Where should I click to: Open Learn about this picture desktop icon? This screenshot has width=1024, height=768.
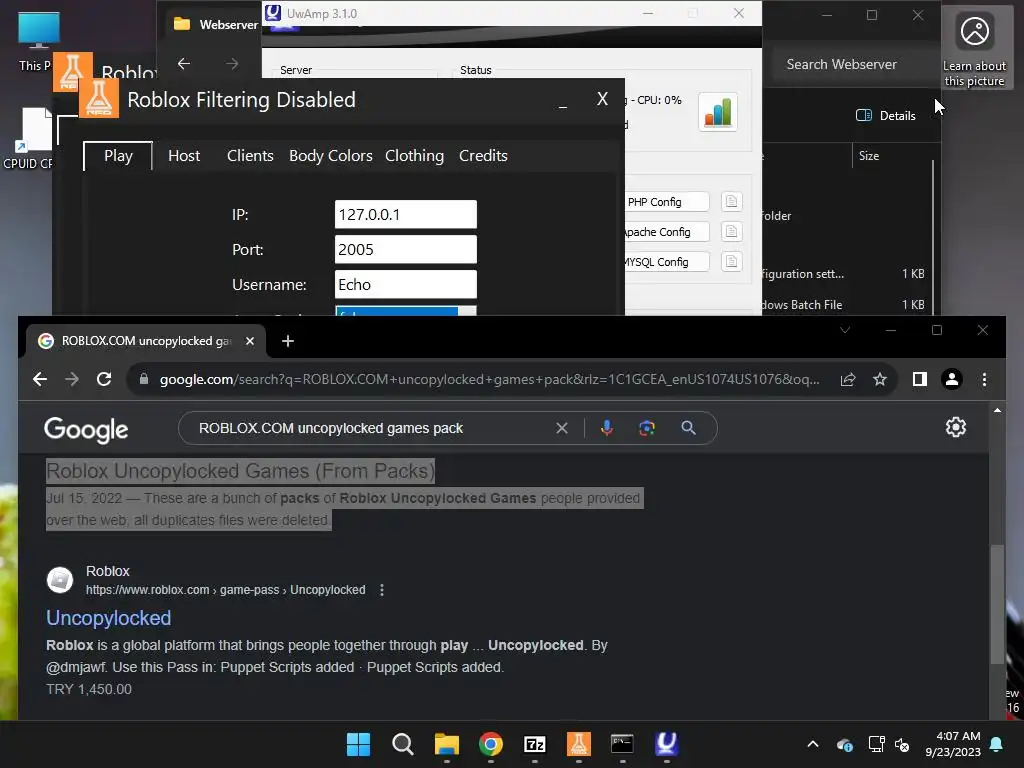tap(974, 48)
